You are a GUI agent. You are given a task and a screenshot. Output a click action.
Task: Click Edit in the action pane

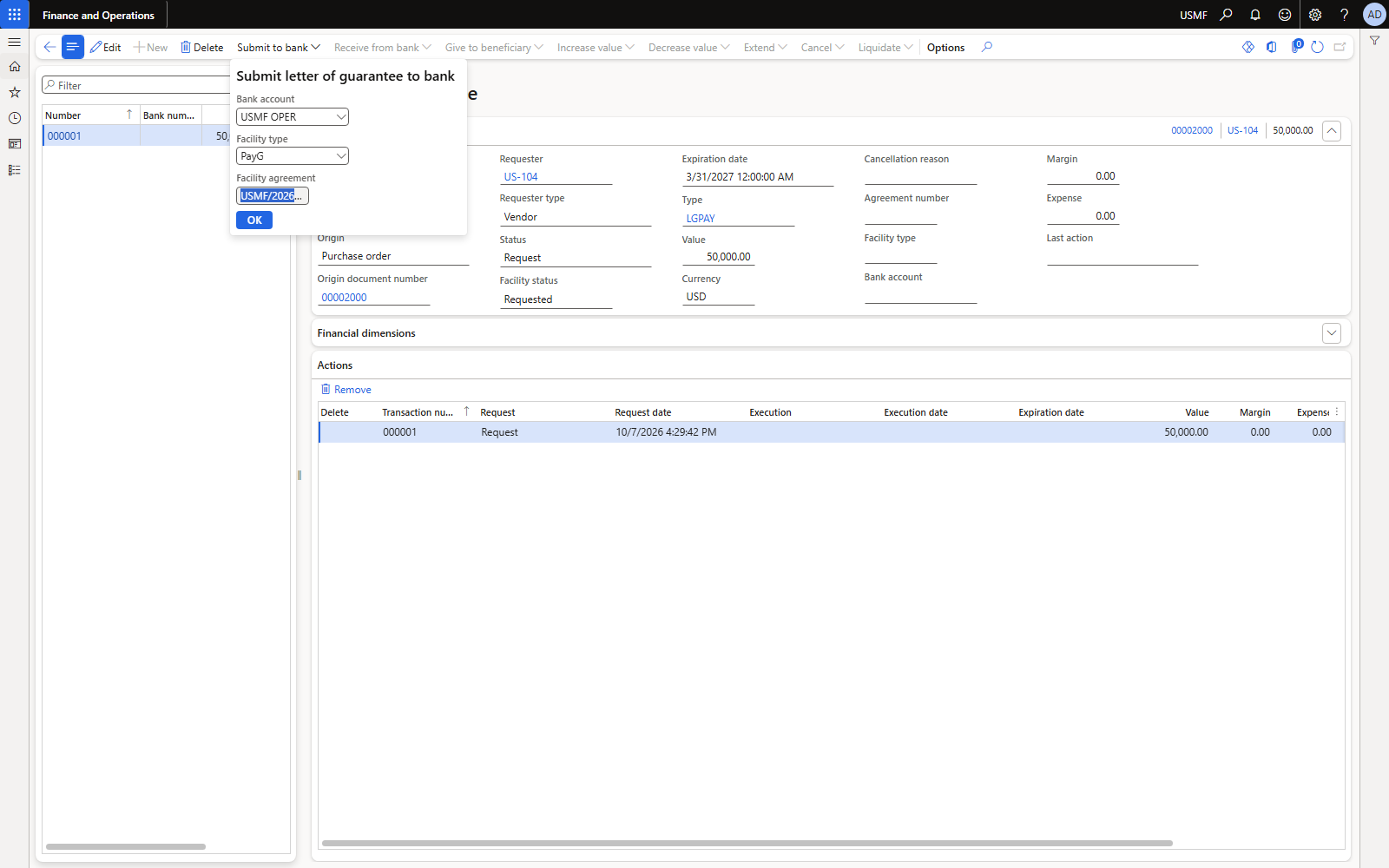106,47
